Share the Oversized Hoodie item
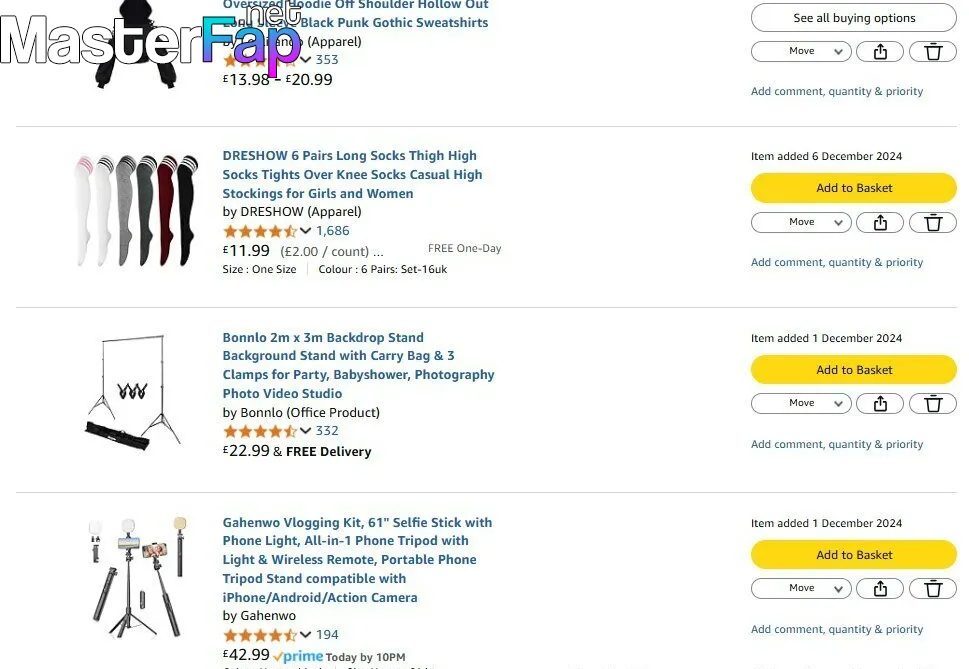Viewport: 969px width, 669px height. pos(880,51)
